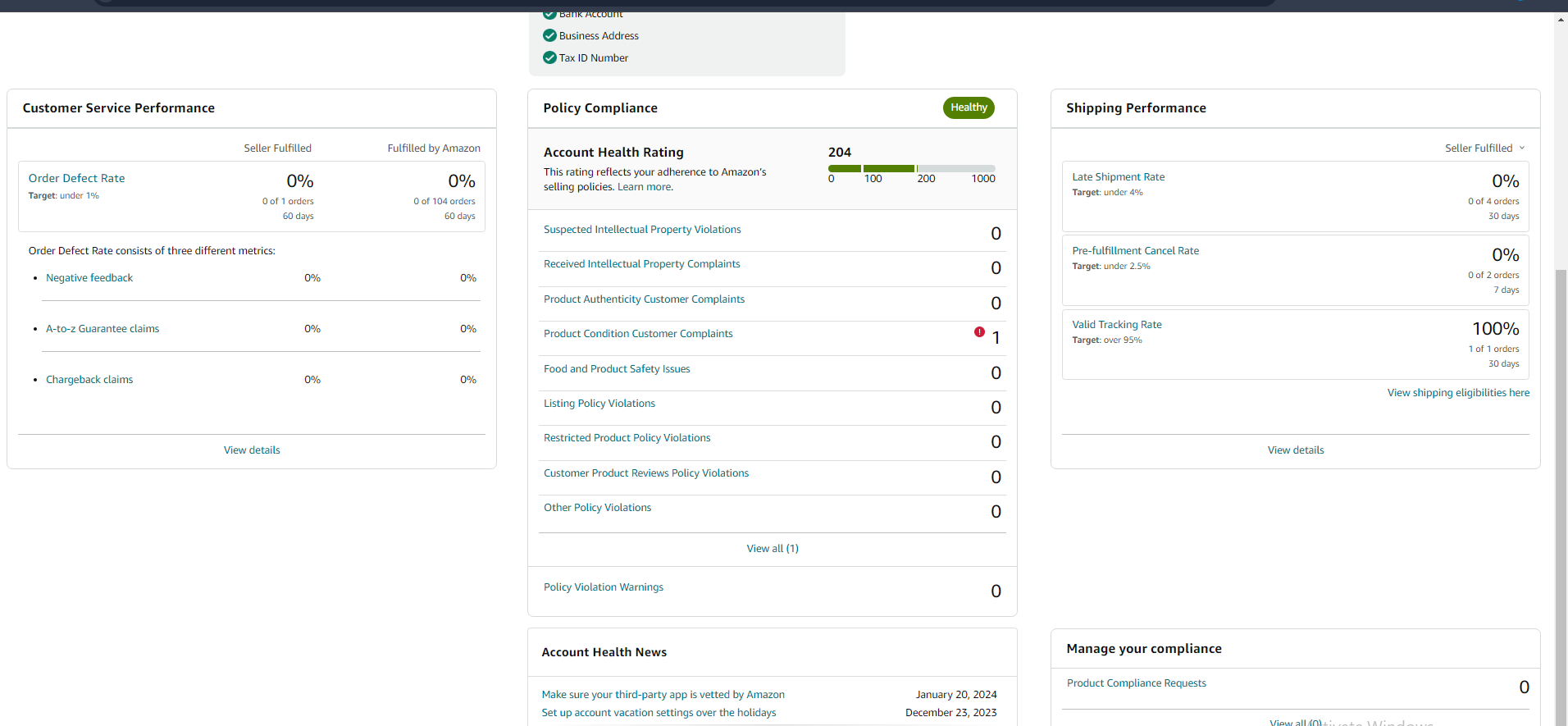The width and height of the screenshot is (1568, 726).
Task: Click View shipping eligibilities here
Action: 1458,393
